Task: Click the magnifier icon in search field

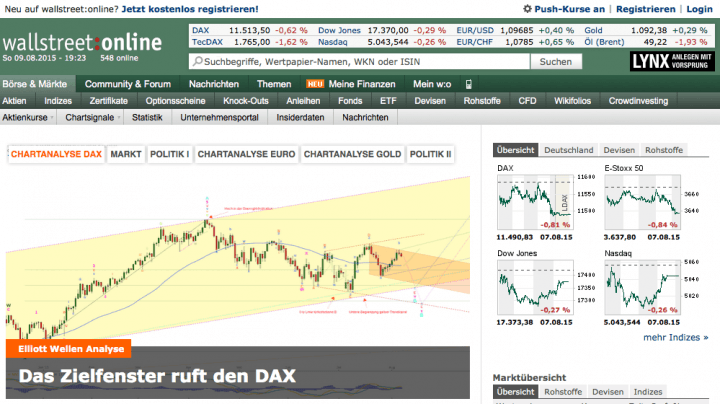Action: (x=197, y=62)
